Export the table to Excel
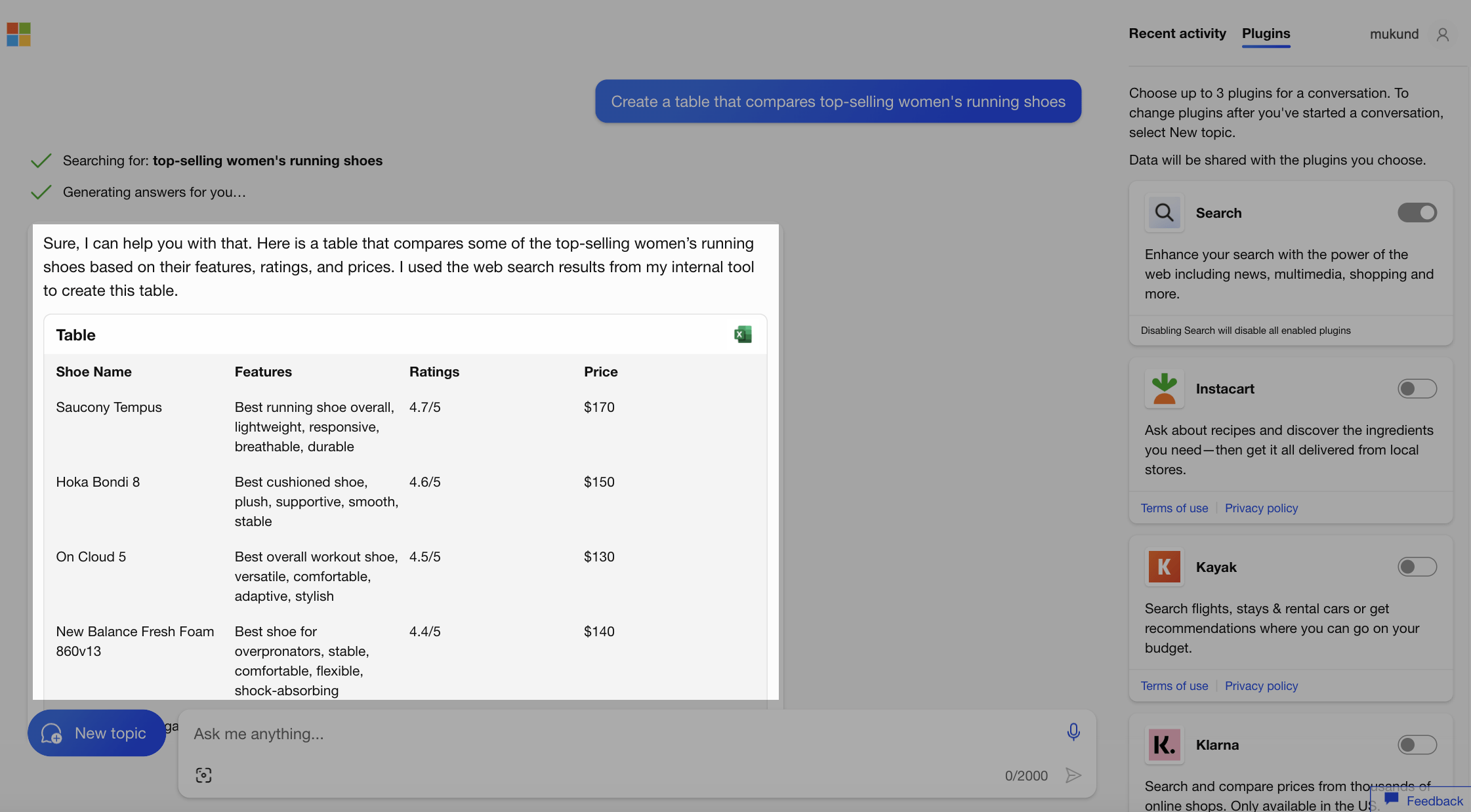This screenshot has height=812, width=1471. pos(742,334)
